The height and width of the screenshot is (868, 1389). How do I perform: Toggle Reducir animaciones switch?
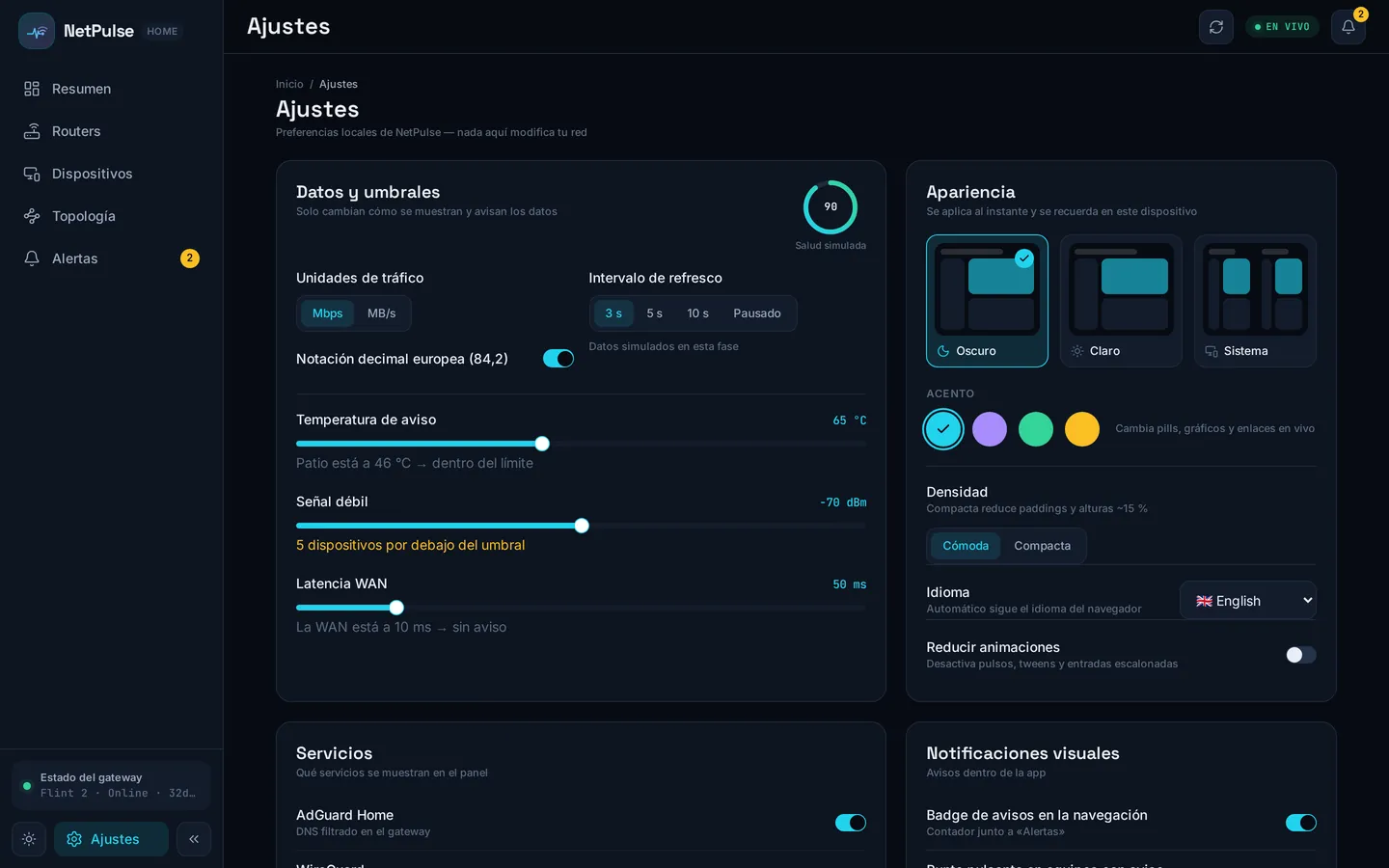[1301, 655]
